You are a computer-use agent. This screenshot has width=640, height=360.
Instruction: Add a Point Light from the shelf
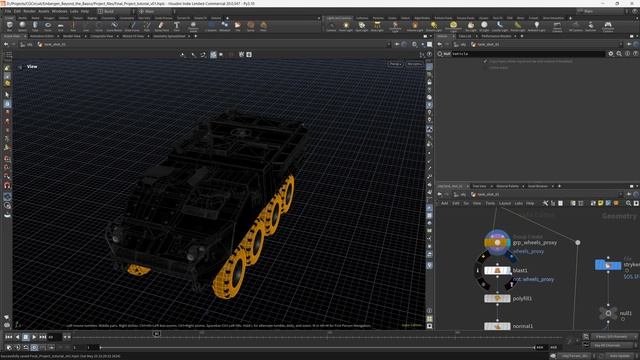[346, 27]
